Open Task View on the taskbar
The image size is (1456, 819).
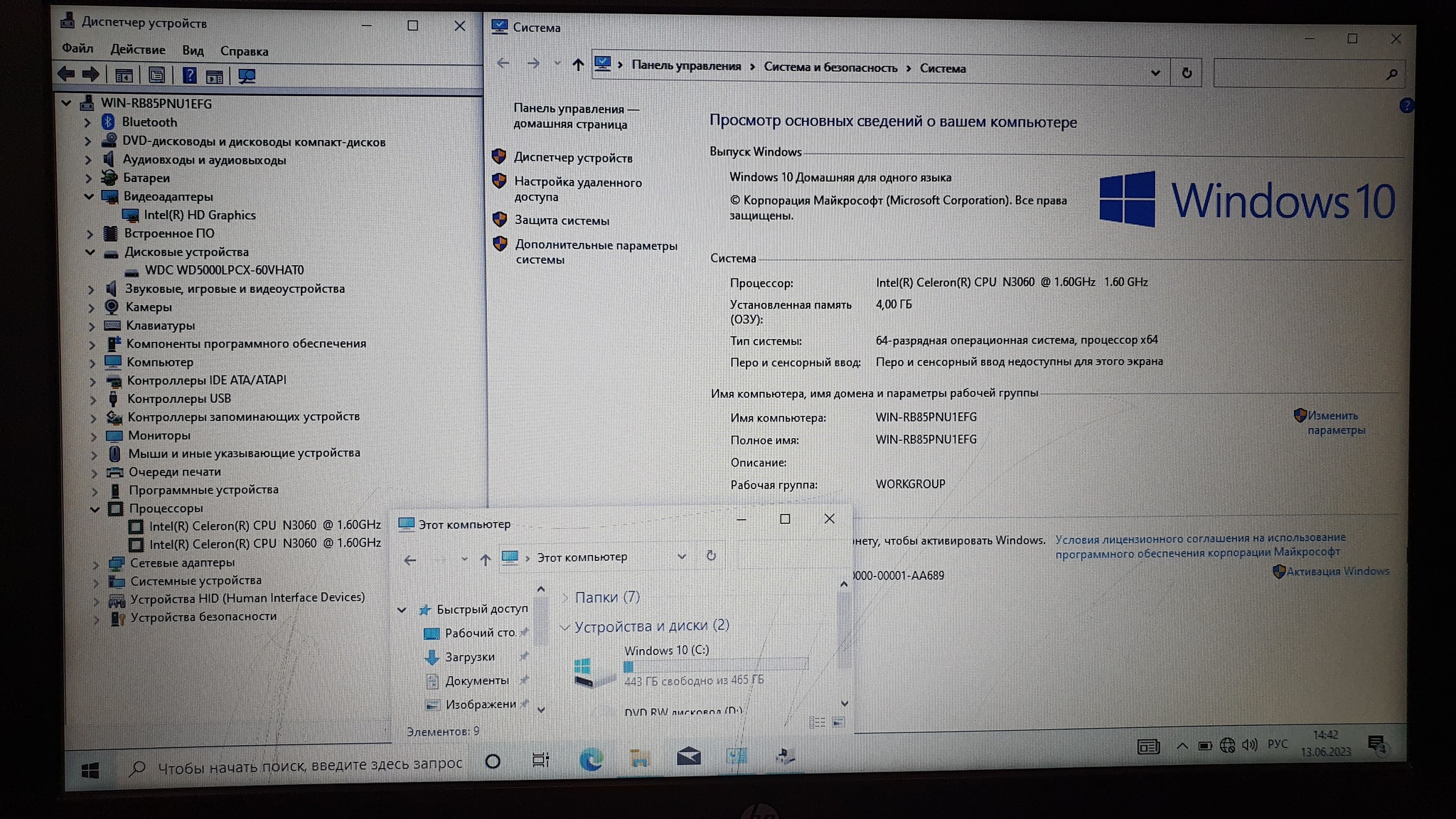[540, 760]
